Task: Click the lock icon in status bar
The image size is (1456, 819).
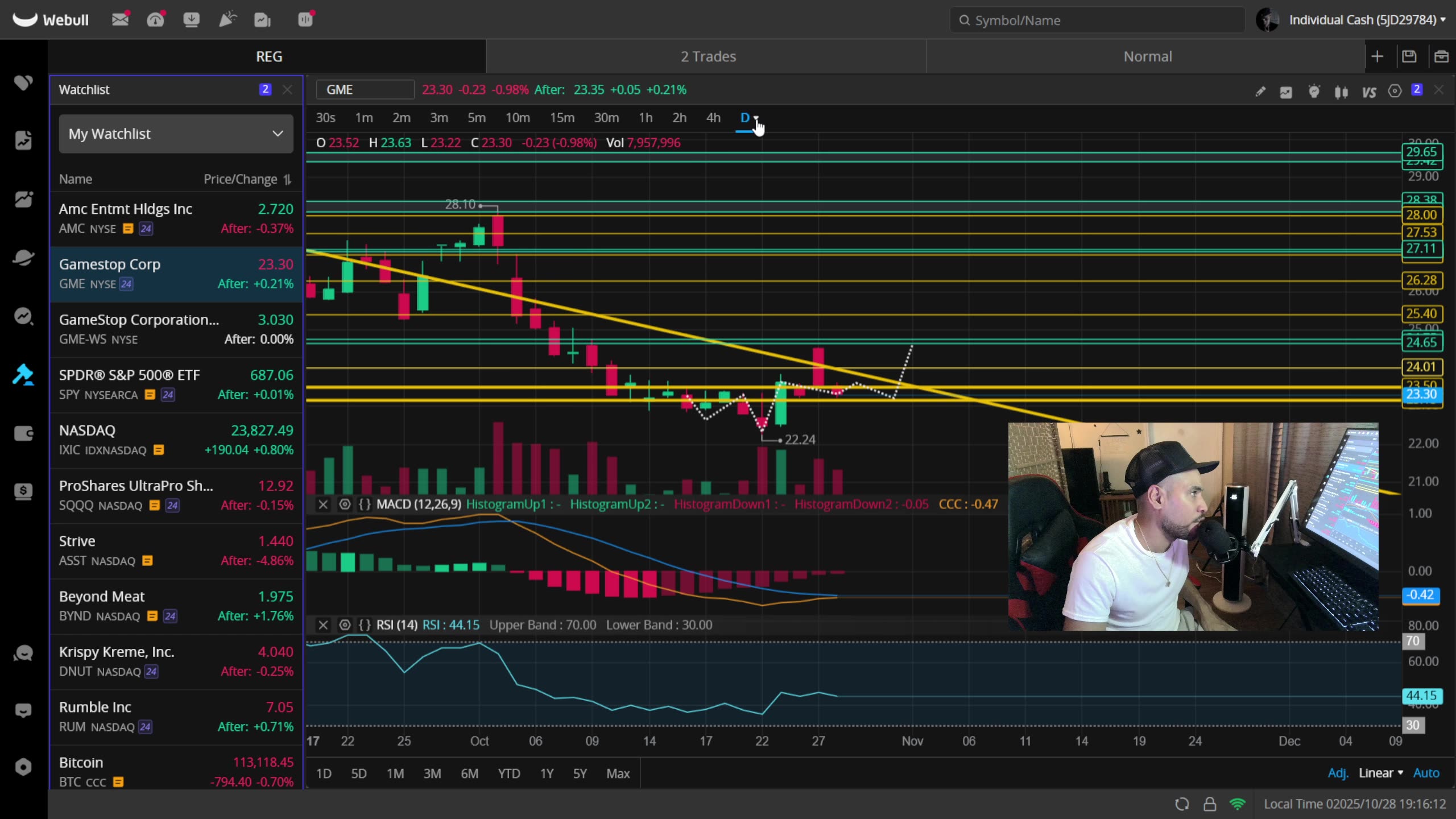Action: click(1210, 804)
